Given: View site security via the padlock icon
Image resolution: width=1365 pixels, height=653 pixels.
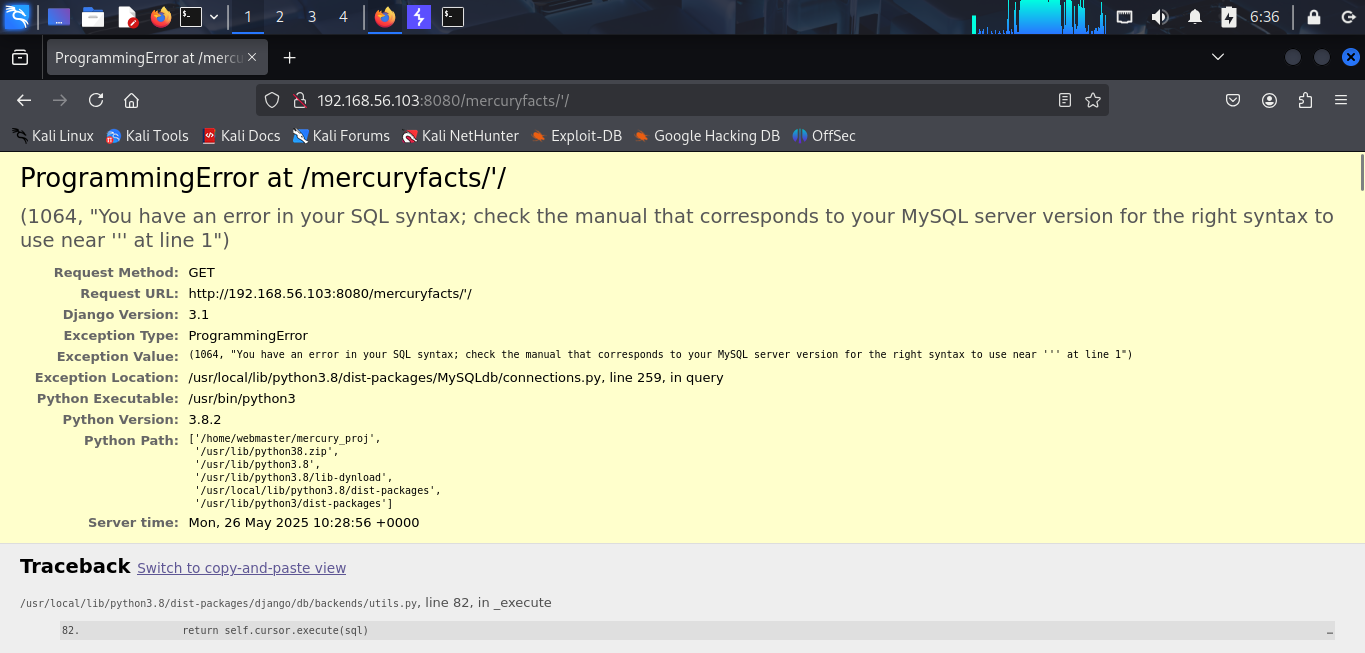Looking at the screenshot, I should 299,100.
